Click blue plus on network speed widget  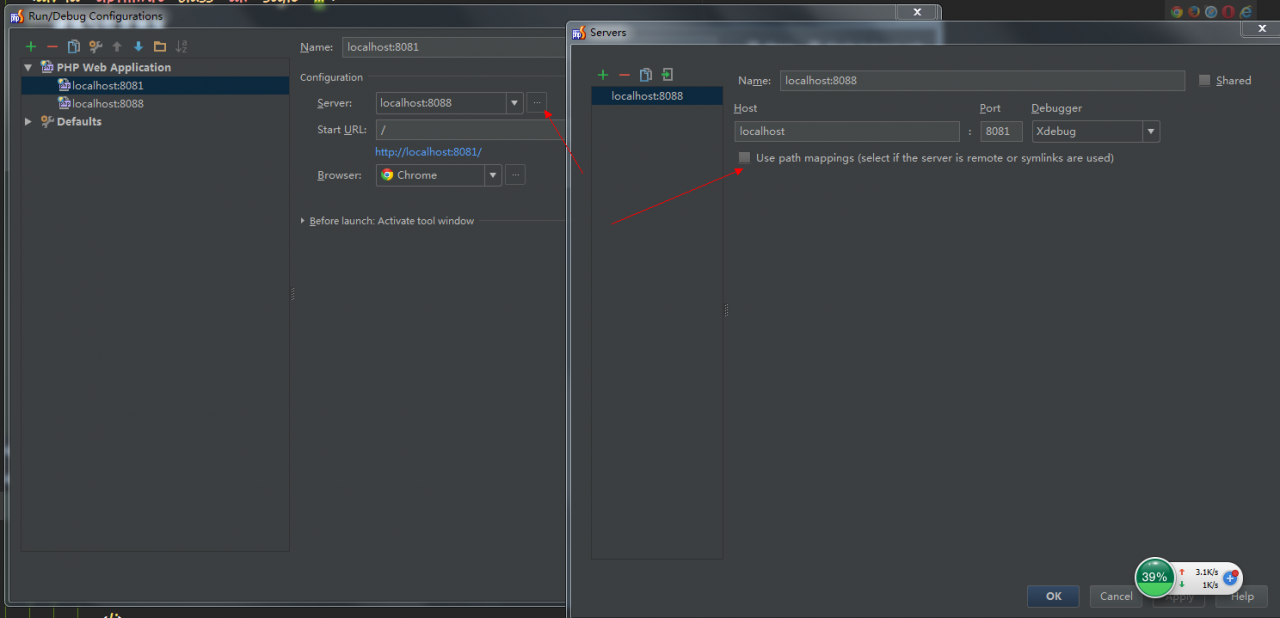click(1230, 578)
